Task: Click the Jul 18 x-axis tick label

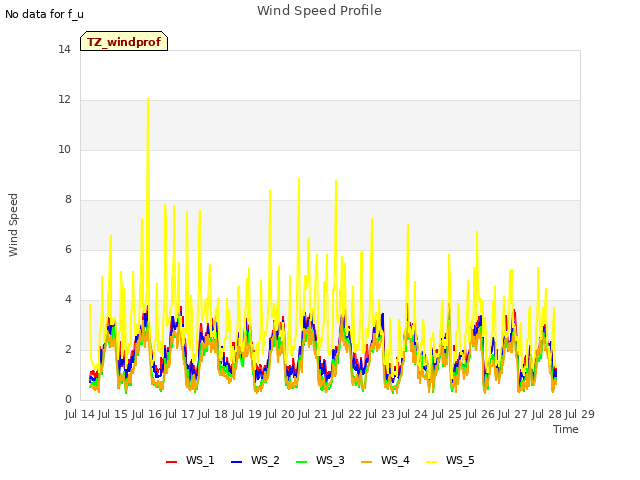Action: tap(213, 414)
